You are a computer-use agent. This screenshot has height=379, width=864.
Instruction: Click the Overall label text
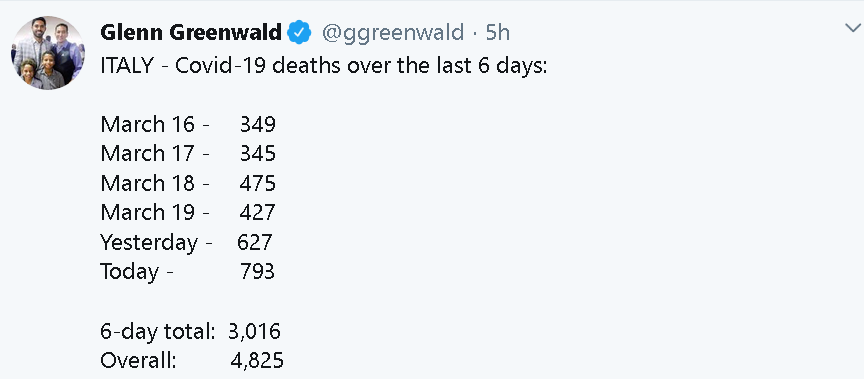point(138,361)
